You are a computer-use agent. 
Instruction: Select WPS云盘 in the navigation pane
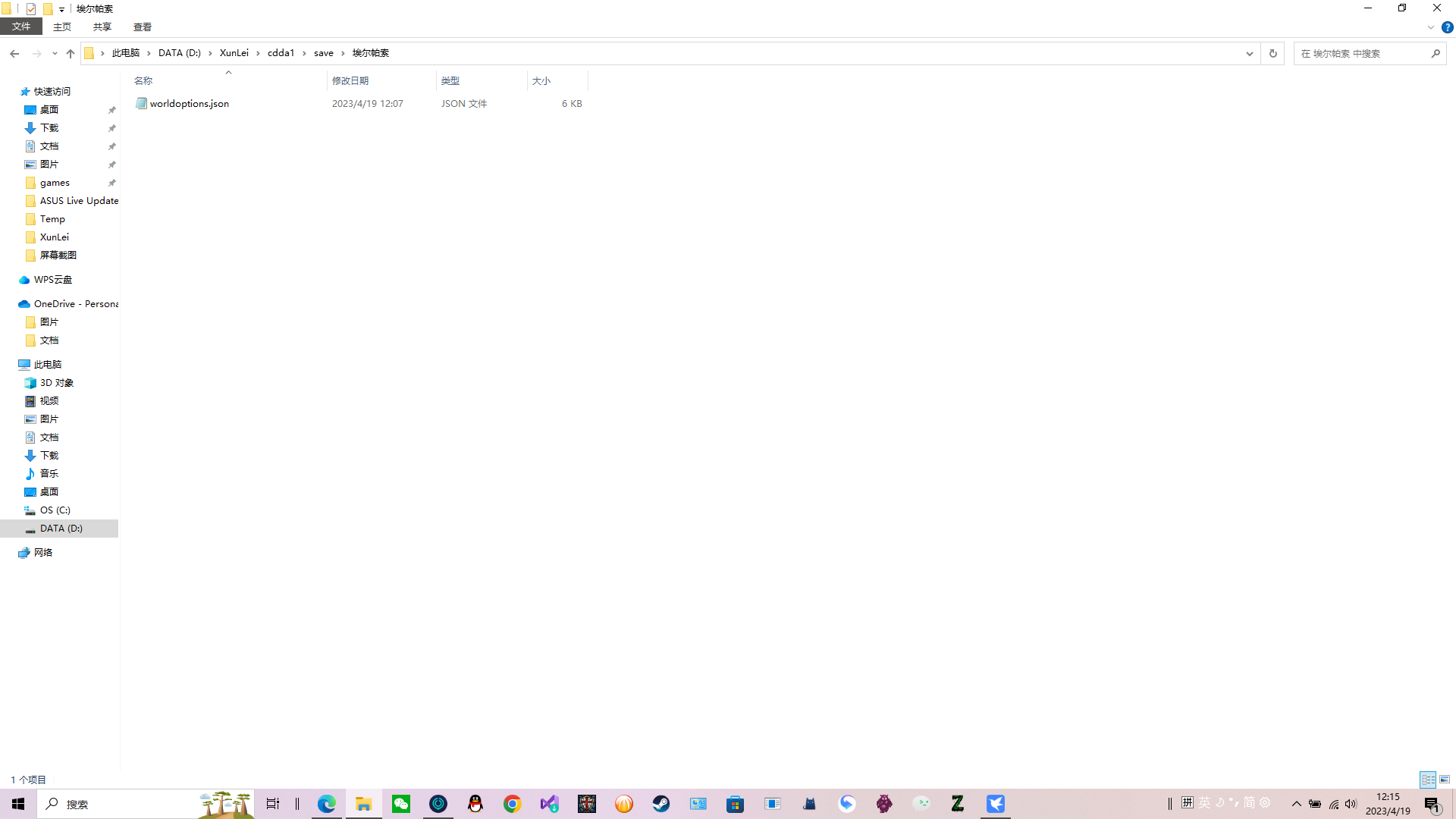52,280
